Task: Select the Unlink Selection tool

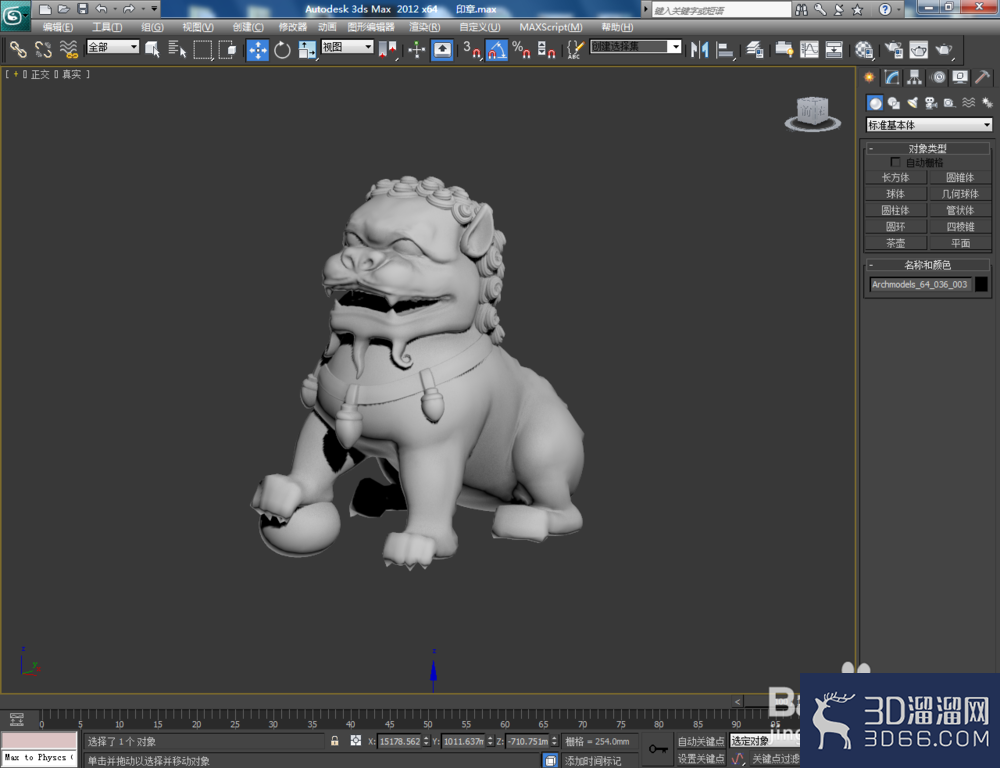Action: coord(43,49)
